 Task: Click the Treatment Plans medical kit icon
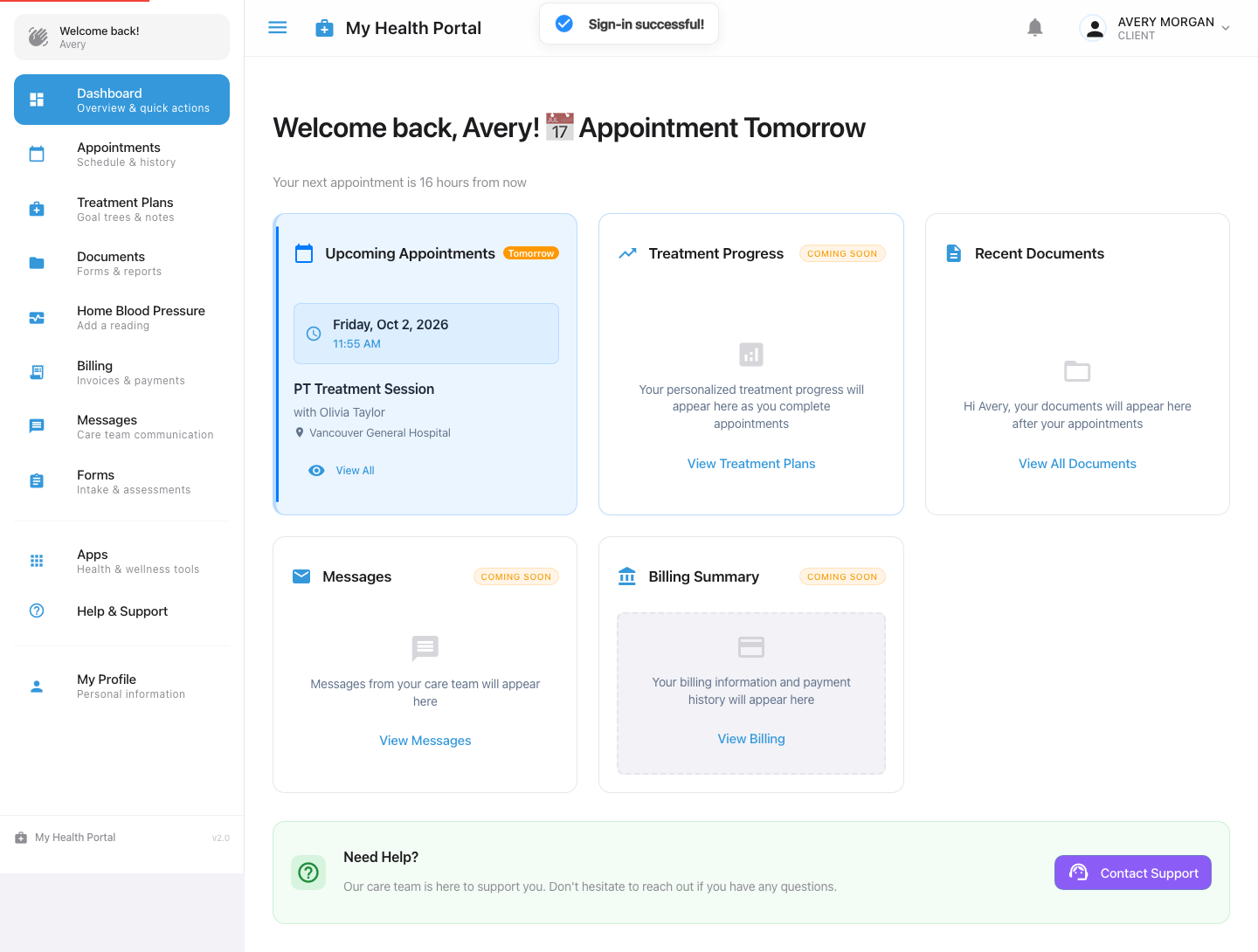pos(37,210)
